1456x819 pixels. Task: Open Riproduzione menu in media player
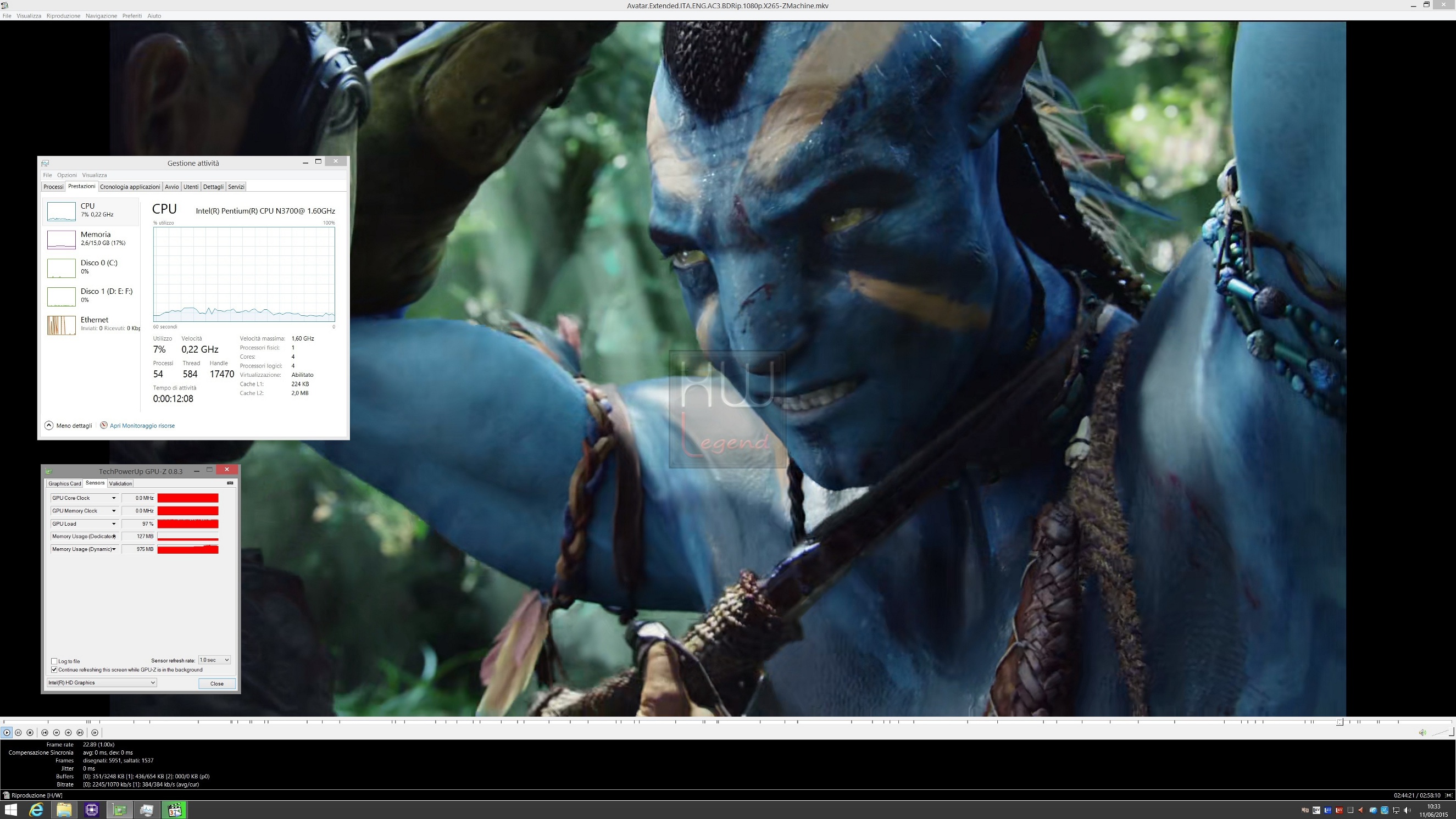pyautogui.click(x=63, y=16)
